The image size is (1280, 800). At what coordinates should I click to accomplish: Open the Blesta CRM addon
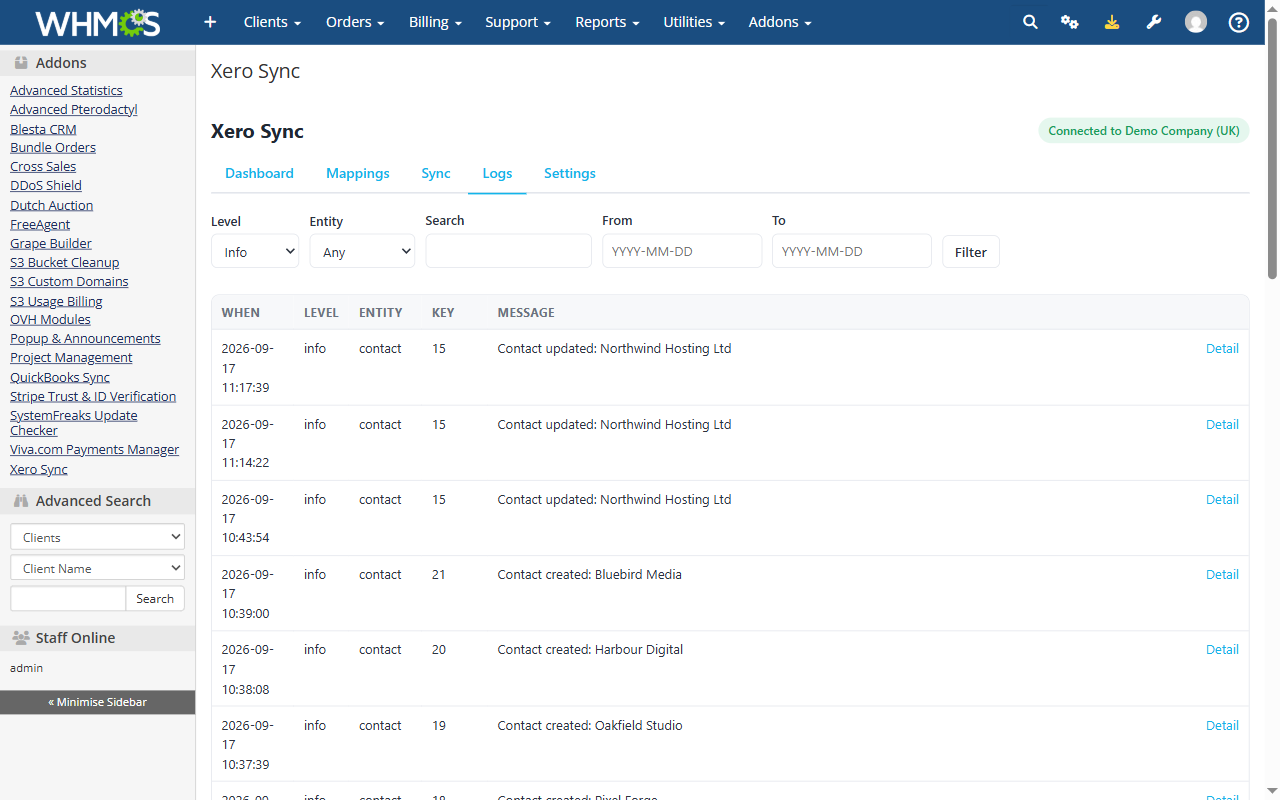tap(43, 129)
